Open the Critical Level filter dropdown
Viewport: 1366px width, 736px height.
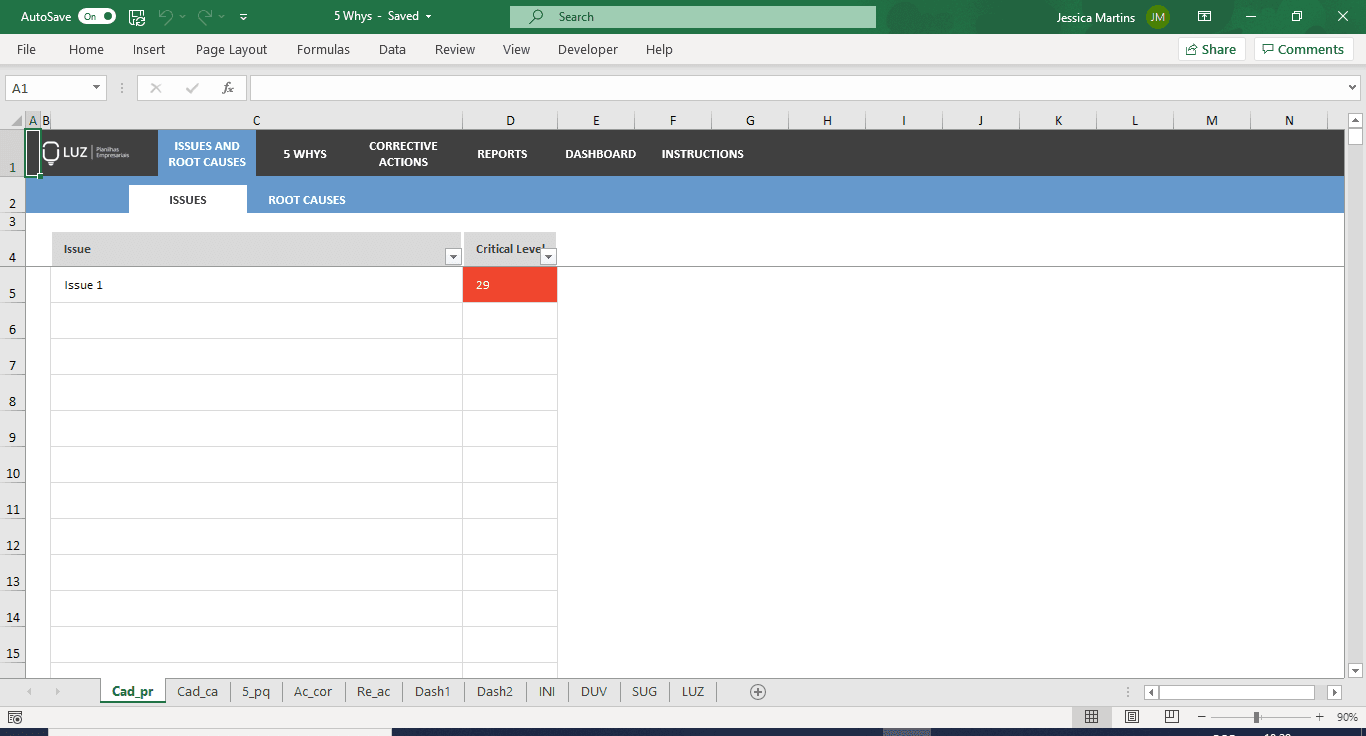(548, 257)
